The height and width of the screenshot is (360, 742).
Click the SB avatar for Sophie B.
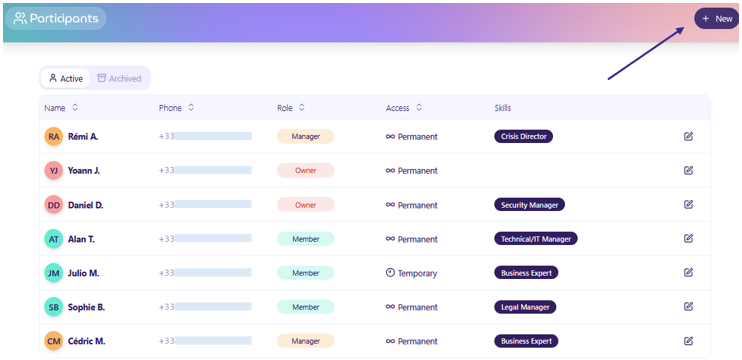(53, 307)
